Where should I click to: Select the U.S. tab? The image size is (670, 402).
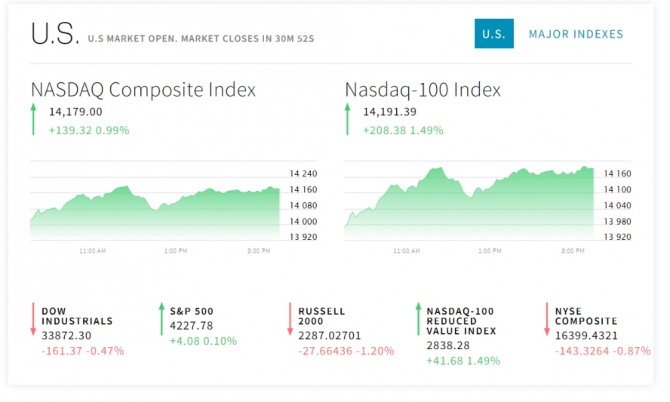pyautogui.click(x=494, y=34)
